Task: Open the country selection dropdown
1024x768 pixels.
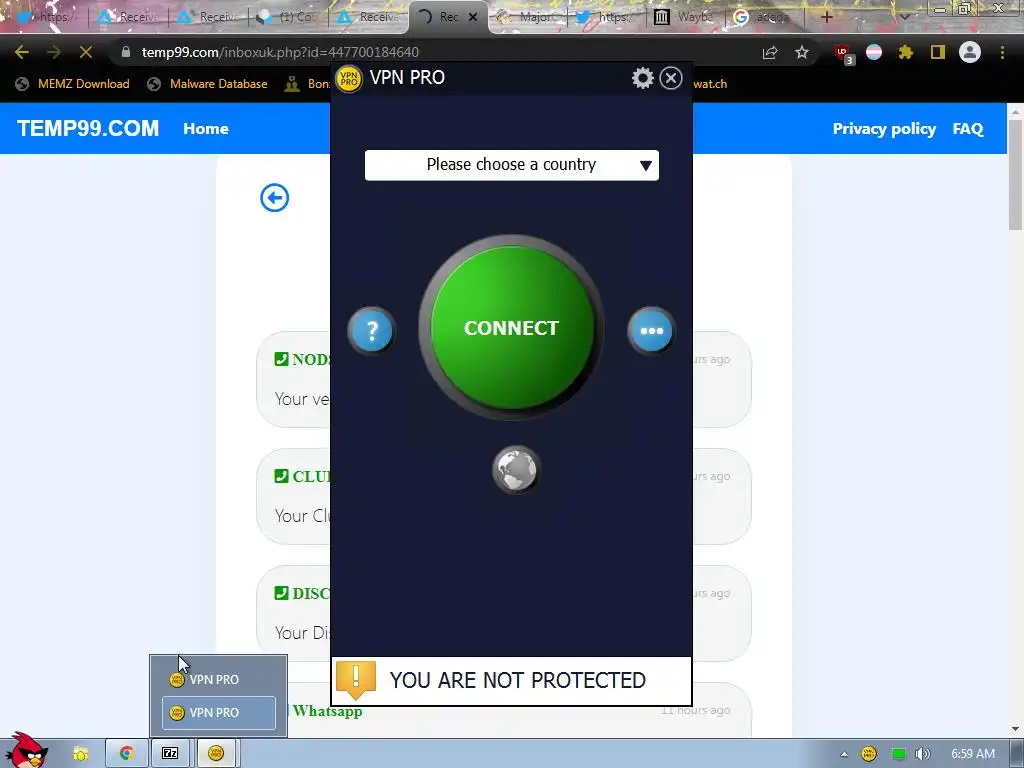Action: pos(511,165)
